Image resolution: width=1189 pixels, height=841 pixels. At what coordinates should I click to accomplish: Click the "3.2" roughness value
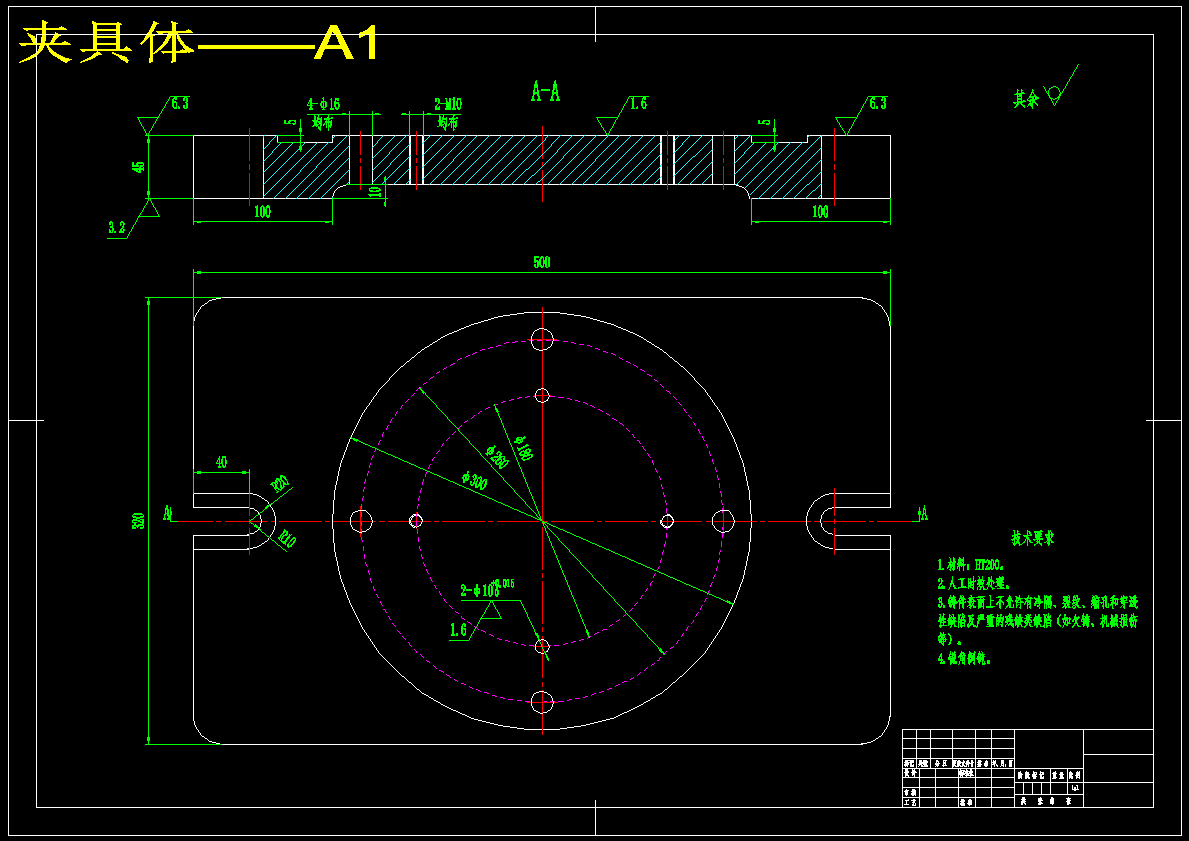click(117, 228)
